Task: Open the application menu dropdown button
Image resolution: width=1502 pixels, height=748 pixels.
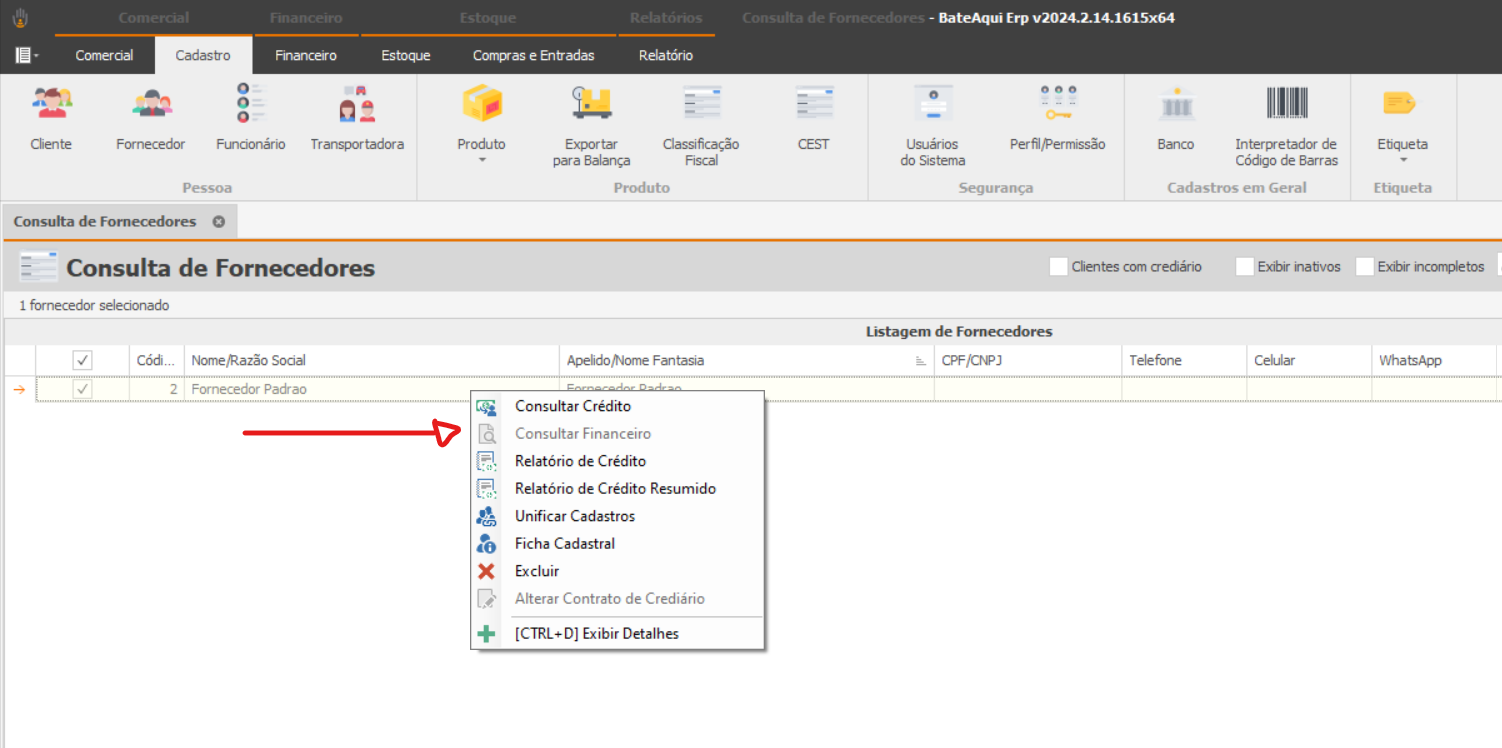Action: [27, 56]
